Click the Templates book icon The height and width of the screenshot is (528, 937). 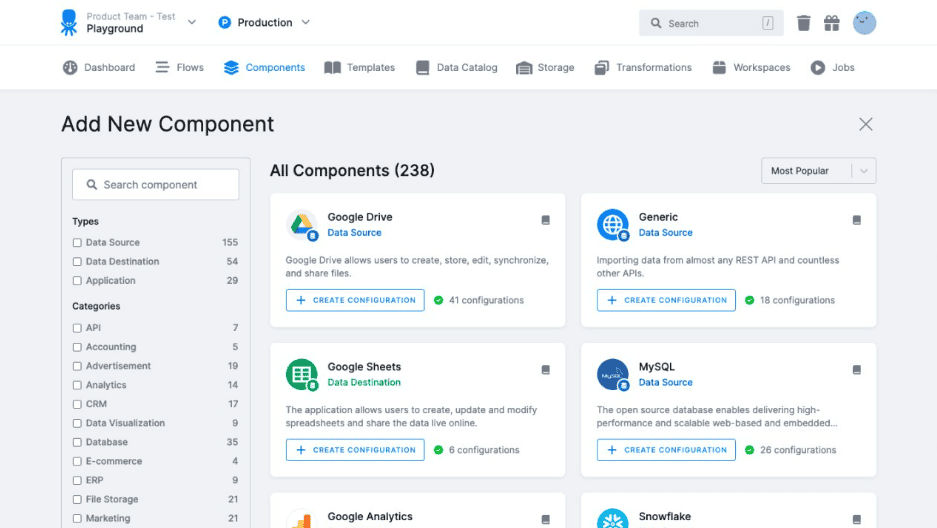(x=332, y=67)
